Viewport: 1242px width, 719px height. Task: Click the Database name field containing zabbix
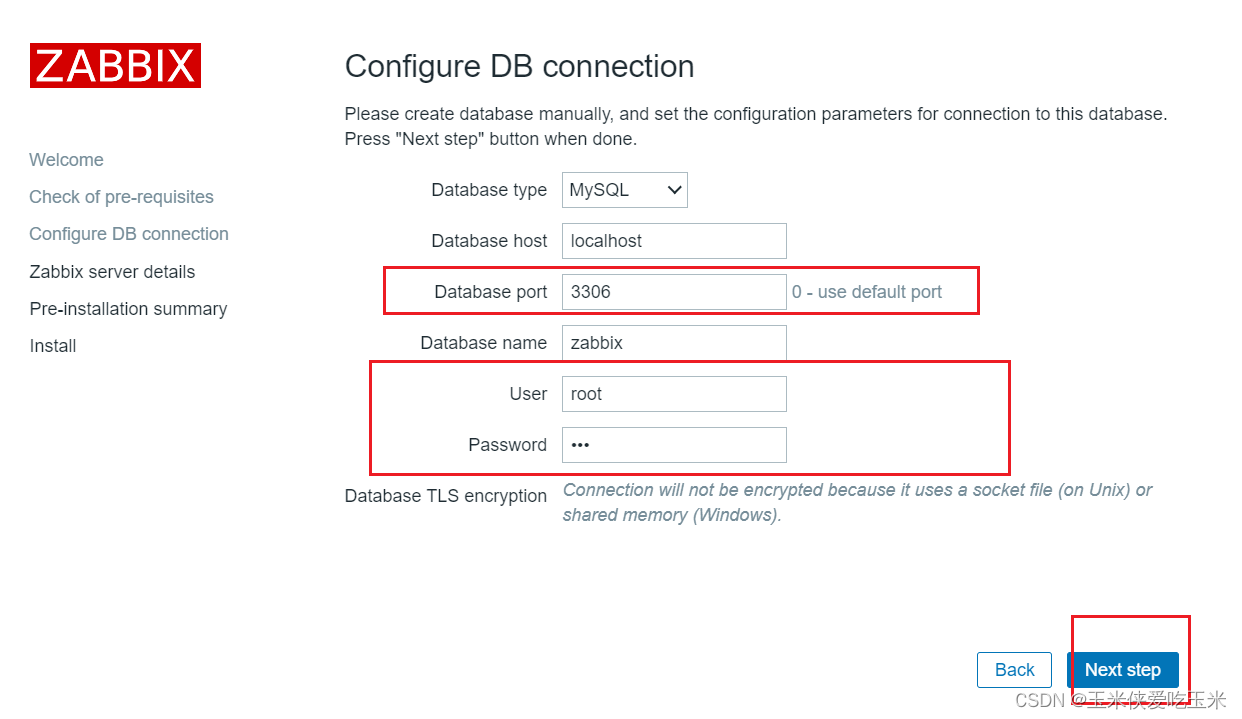coord(674,342)
